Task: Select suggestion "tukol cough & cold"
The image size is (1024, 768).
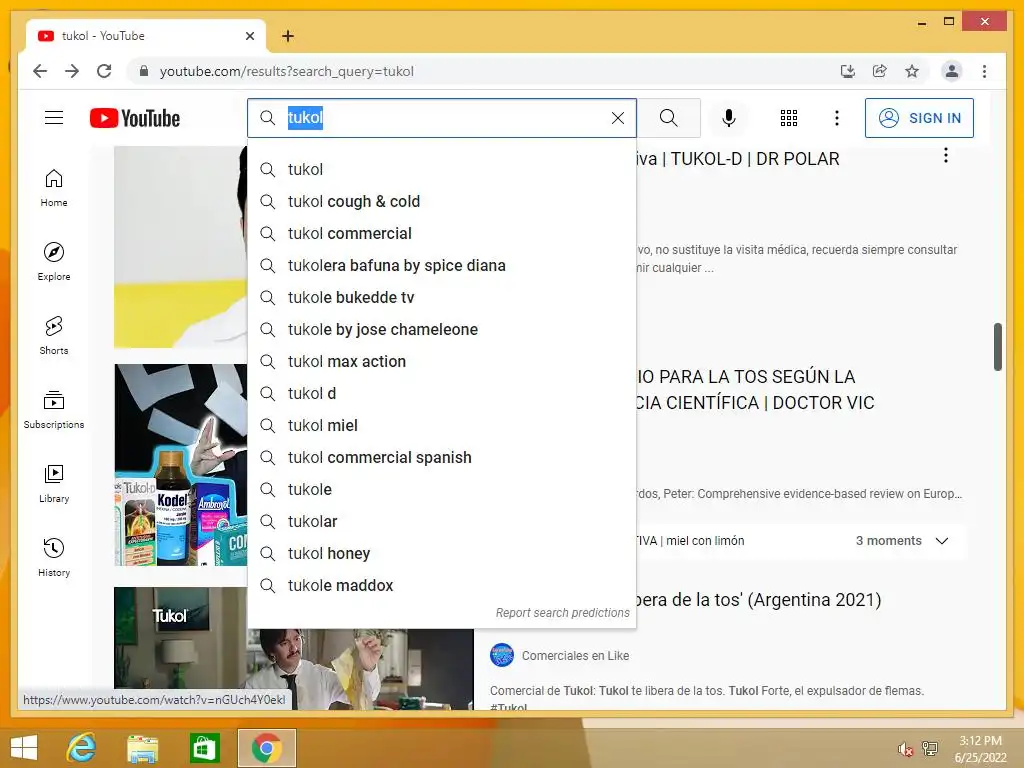Action: click(x=442, y=201)
